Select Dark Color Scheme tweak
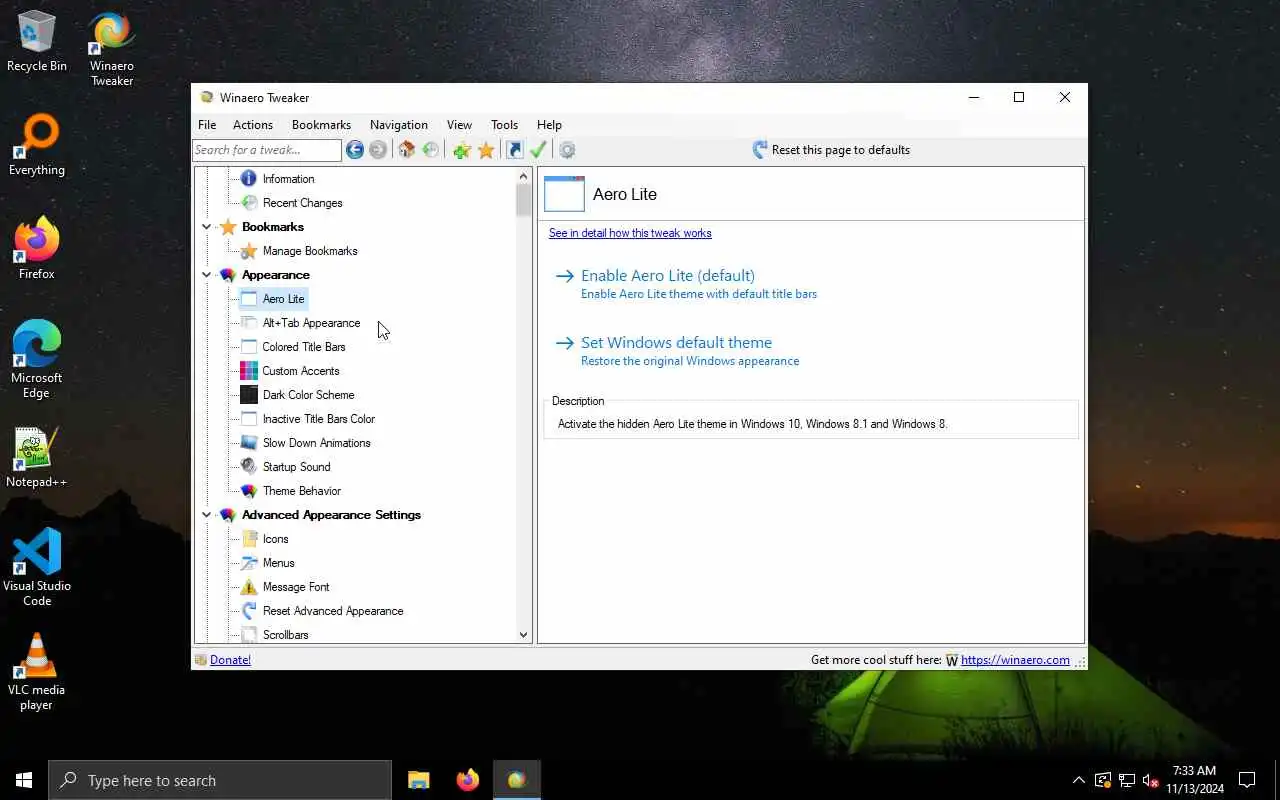Screen dimensions: 1280x800 pyautogui.click(x=308, y=395)
